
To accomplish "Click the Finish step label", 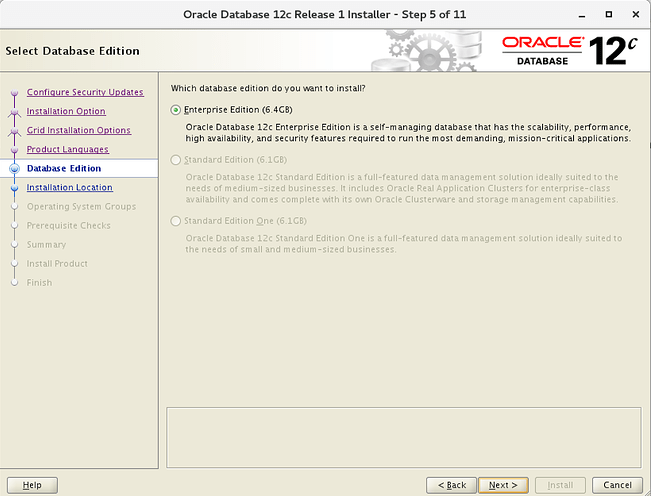I will pos(39,283).
